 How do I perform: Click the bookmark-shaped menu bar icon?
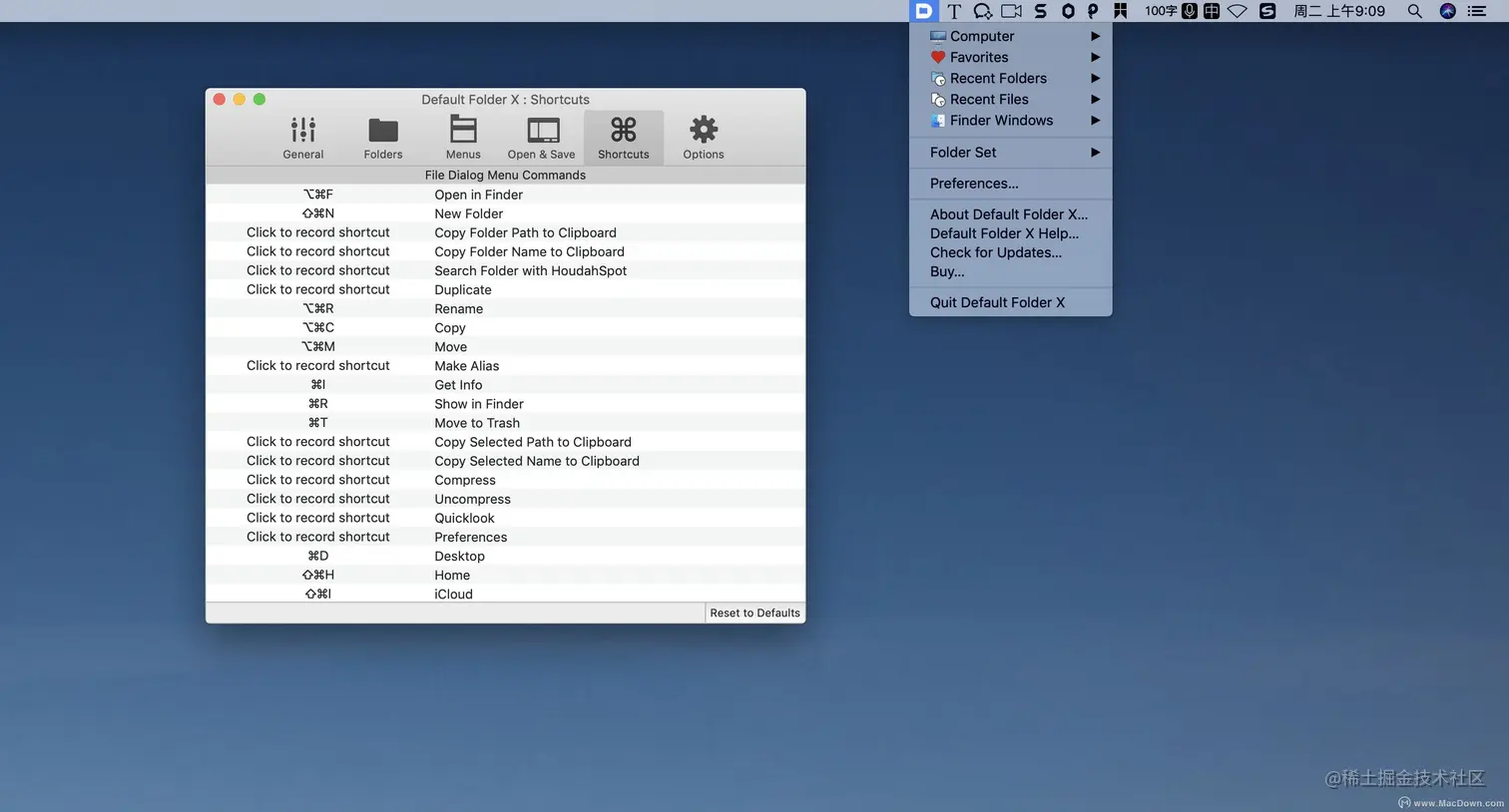[1121, 11]
